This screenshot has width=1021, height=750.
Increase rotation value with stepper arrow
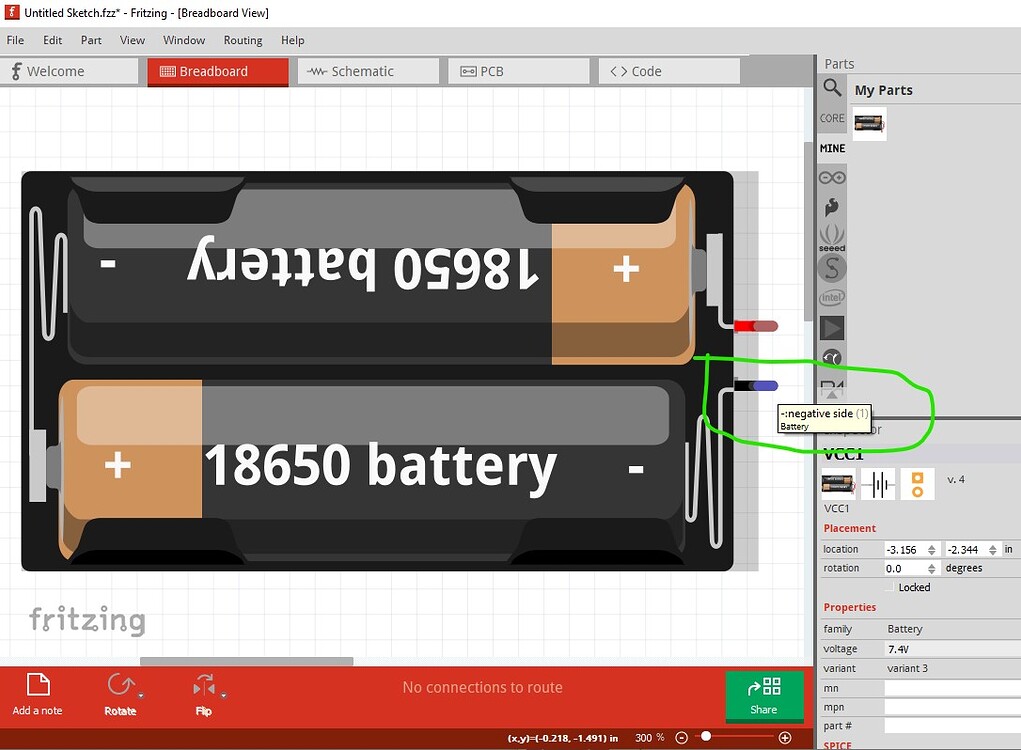pyautogui.click(x=932, y=564)
